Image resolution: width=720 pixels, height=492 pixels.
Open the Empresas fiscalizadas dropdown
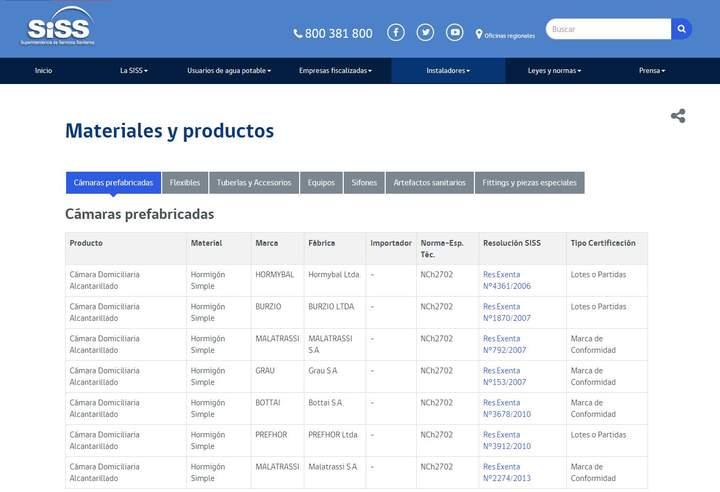coord(335,71)
